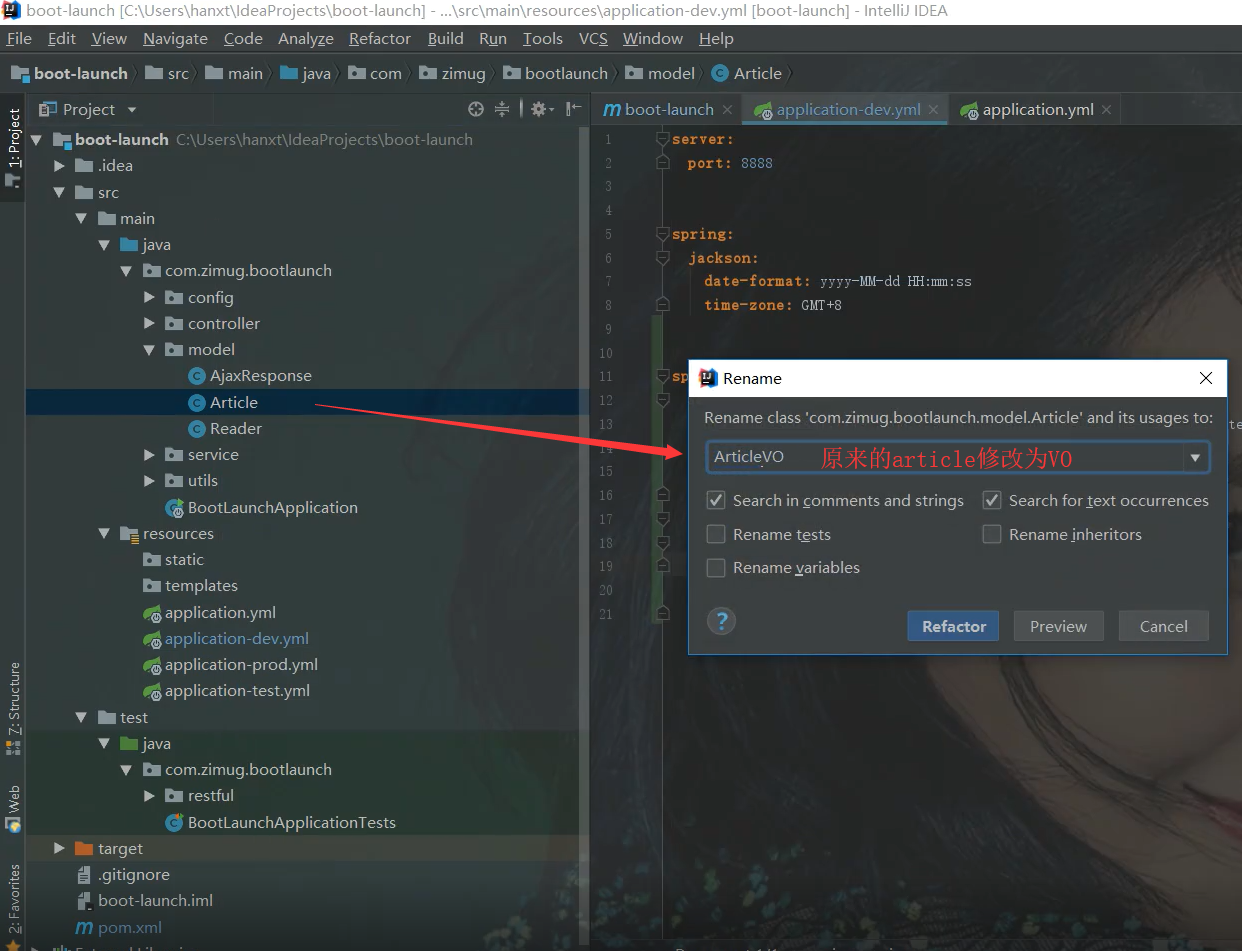This screenshot has width=1242, height=951.
Task: Click the Preview button
Action: pyautogui.click(x=1058, y=626)
